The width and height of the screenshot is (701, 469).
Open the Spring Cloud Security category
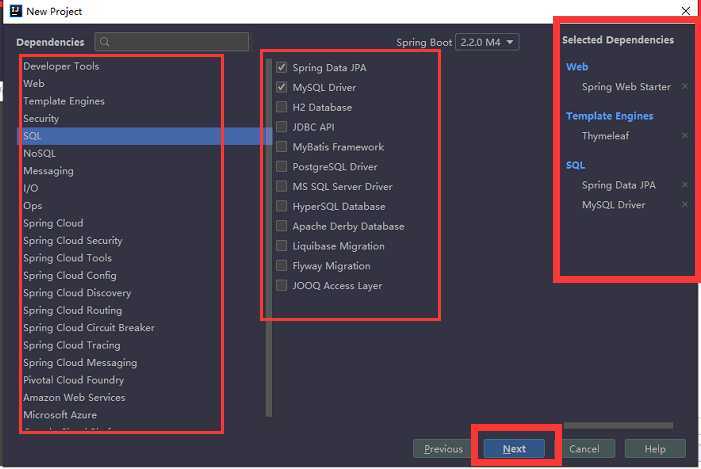(72, 241)
